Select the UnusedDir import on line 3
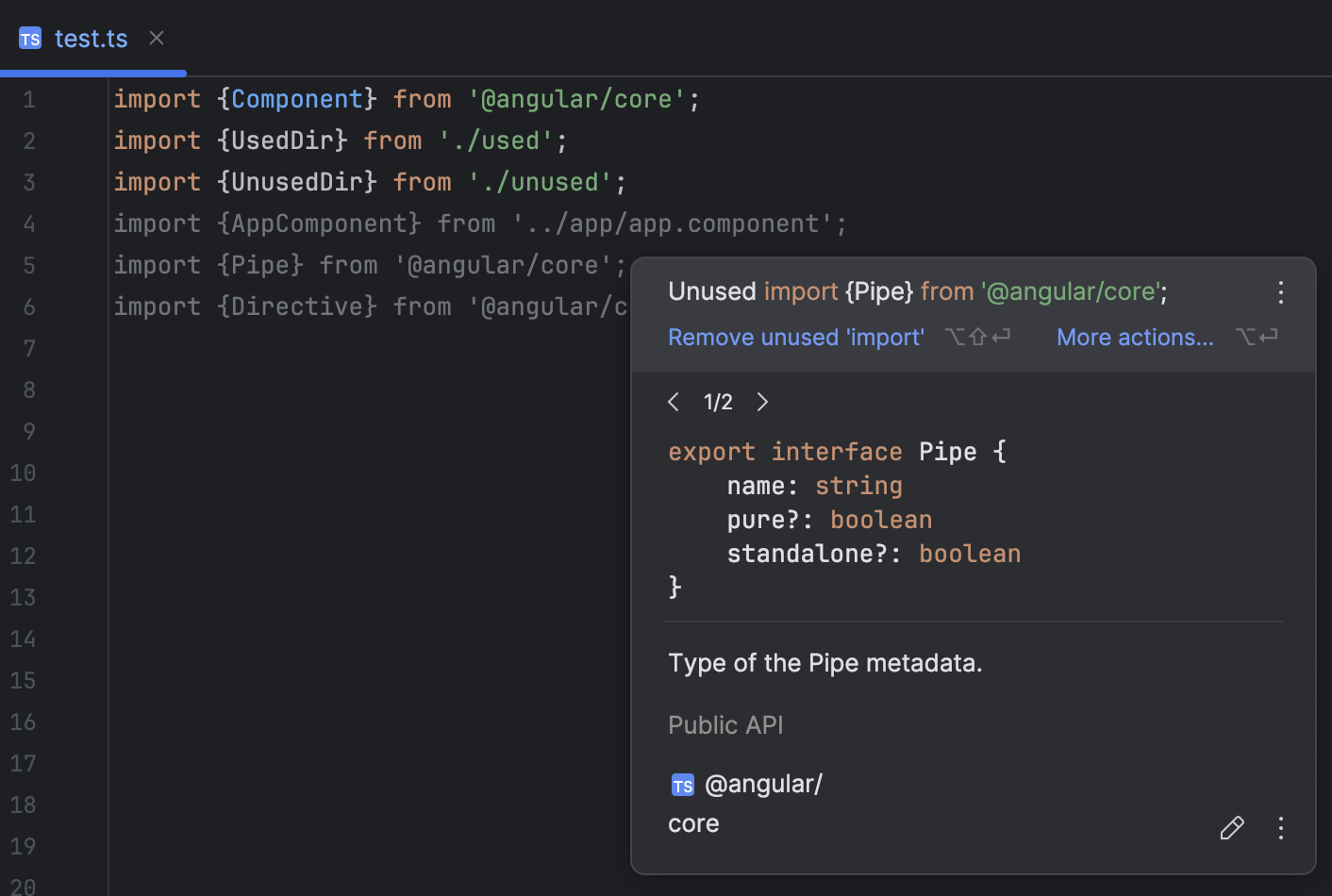The width and height of the screenshot is (1332, 896). [295, 181]
